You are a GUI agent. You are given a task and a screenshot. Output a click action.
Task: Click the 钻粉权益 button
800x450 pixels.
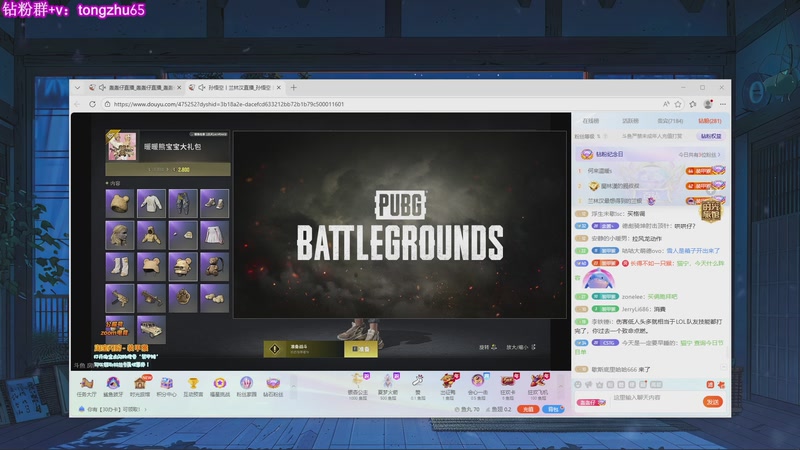click(711, 136)
